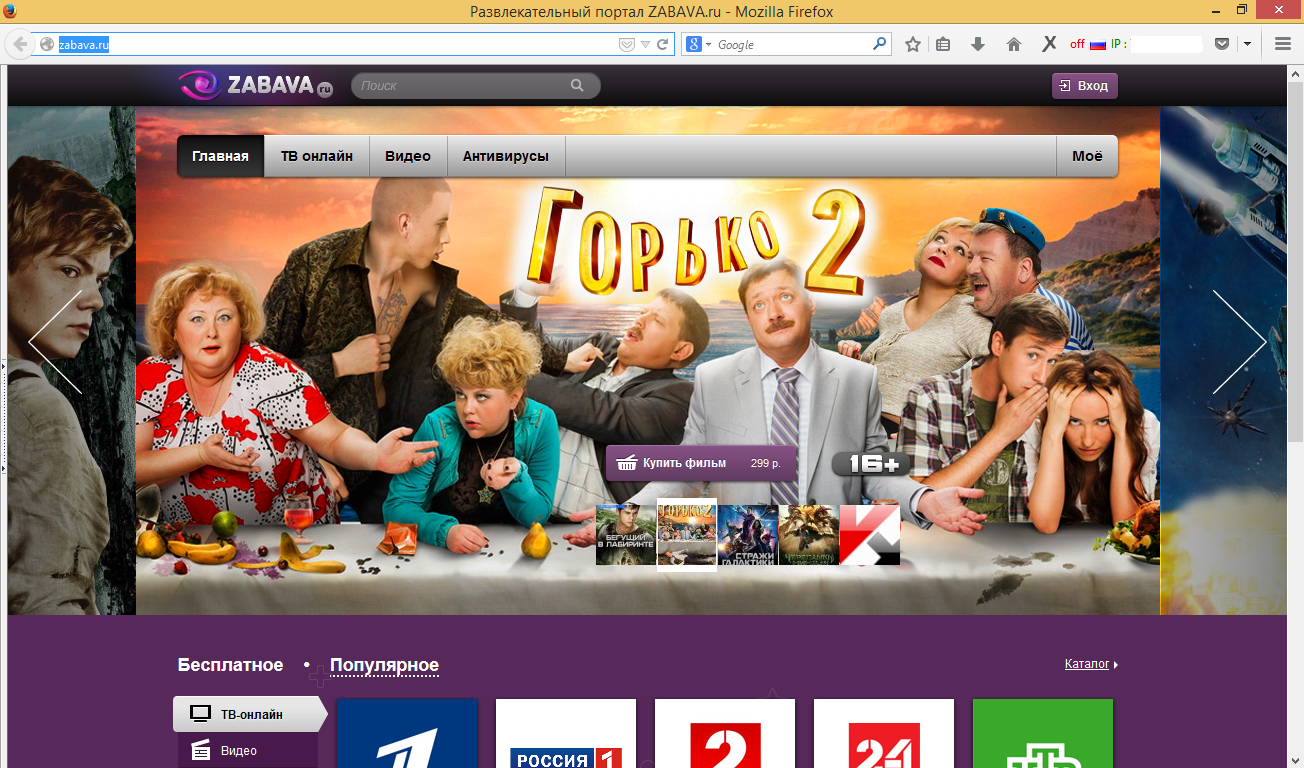
Task: Click the ZABAVA.ru logo
Action: pyautogui.click(x=255, y=85)
